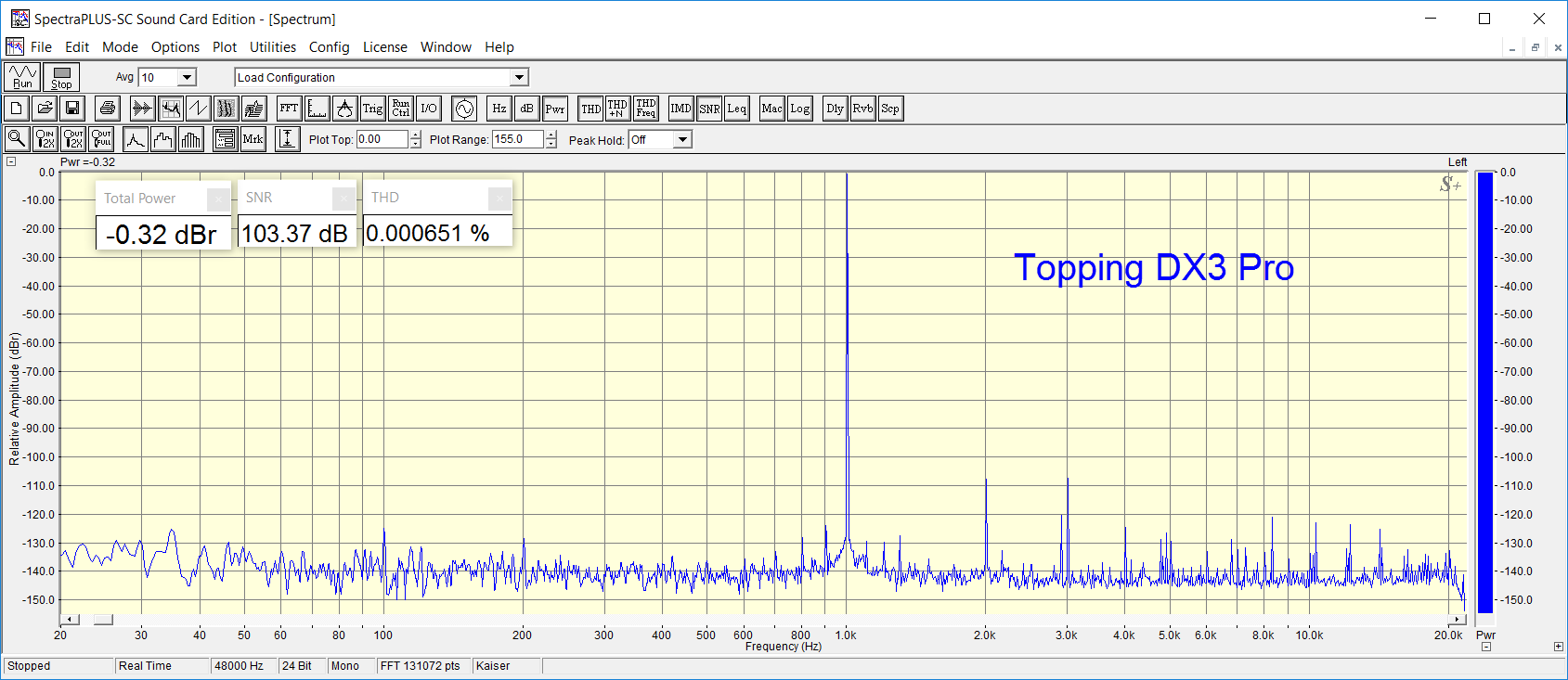This screenshot has height=680, width=1568.
Task: Select the bar graph plot style icon
Action: click(x=191, y=139)
